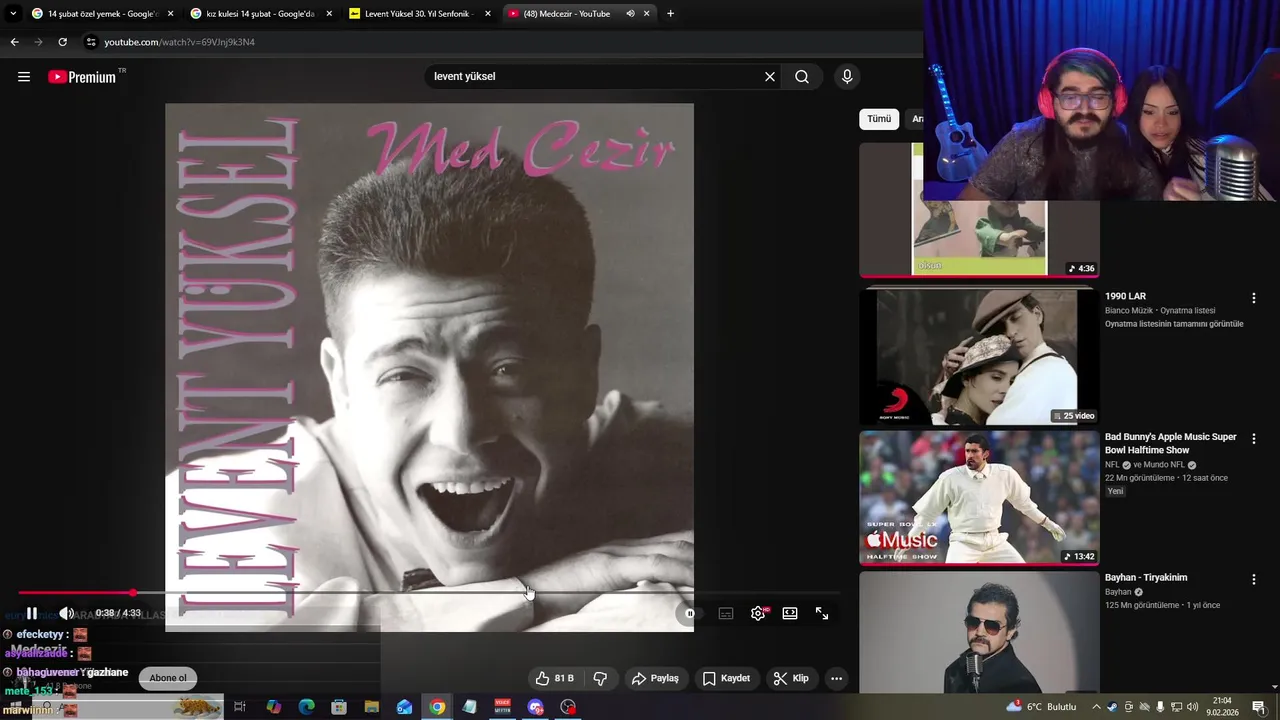Switch to kız kulesi 14 şubat tab
This screenshot has width=1280, height=720.
click(259, 14)
